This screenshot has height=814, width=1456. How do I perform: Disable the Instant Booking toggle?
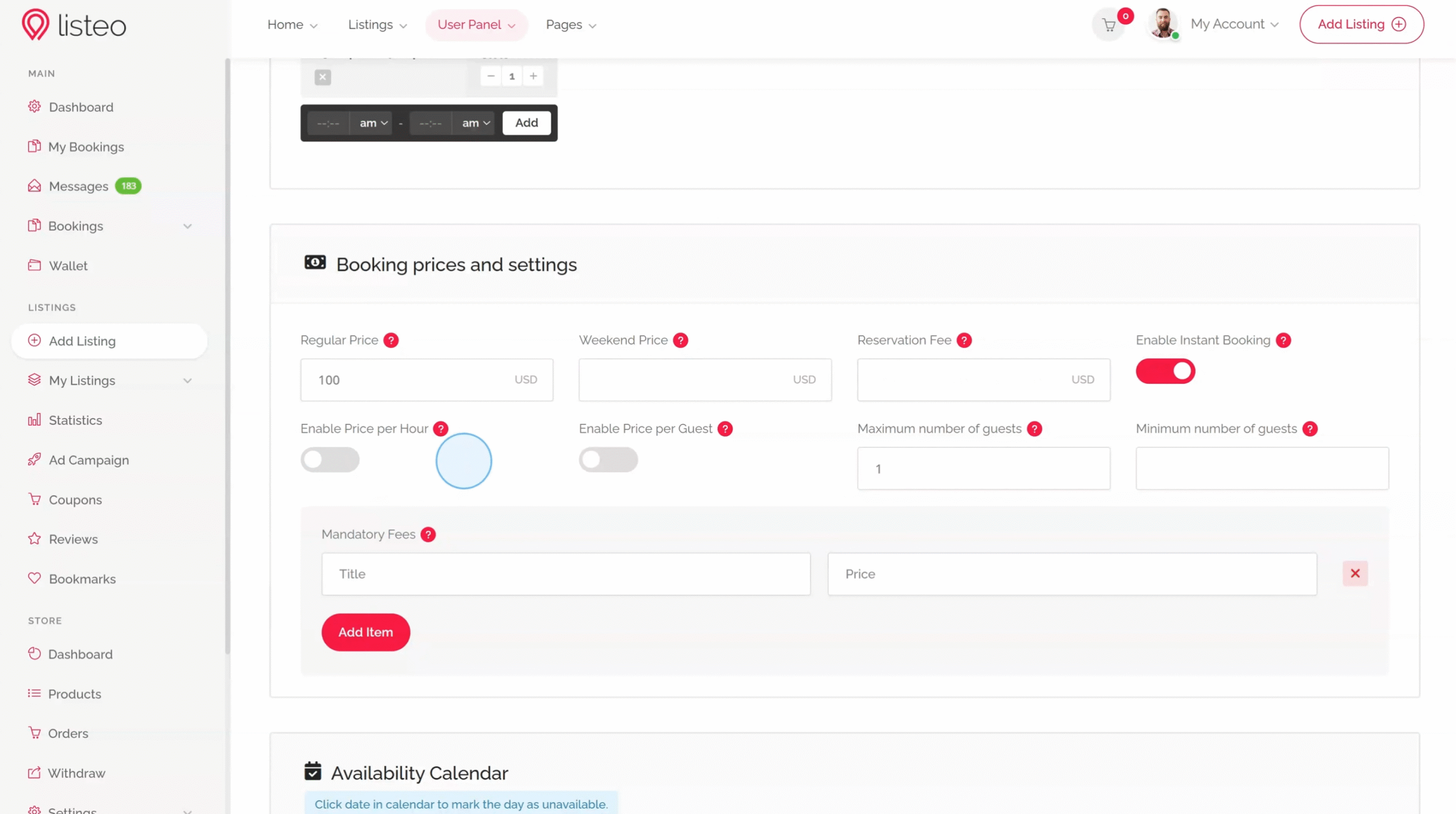pyautogui.click(x=1165, y=372)
